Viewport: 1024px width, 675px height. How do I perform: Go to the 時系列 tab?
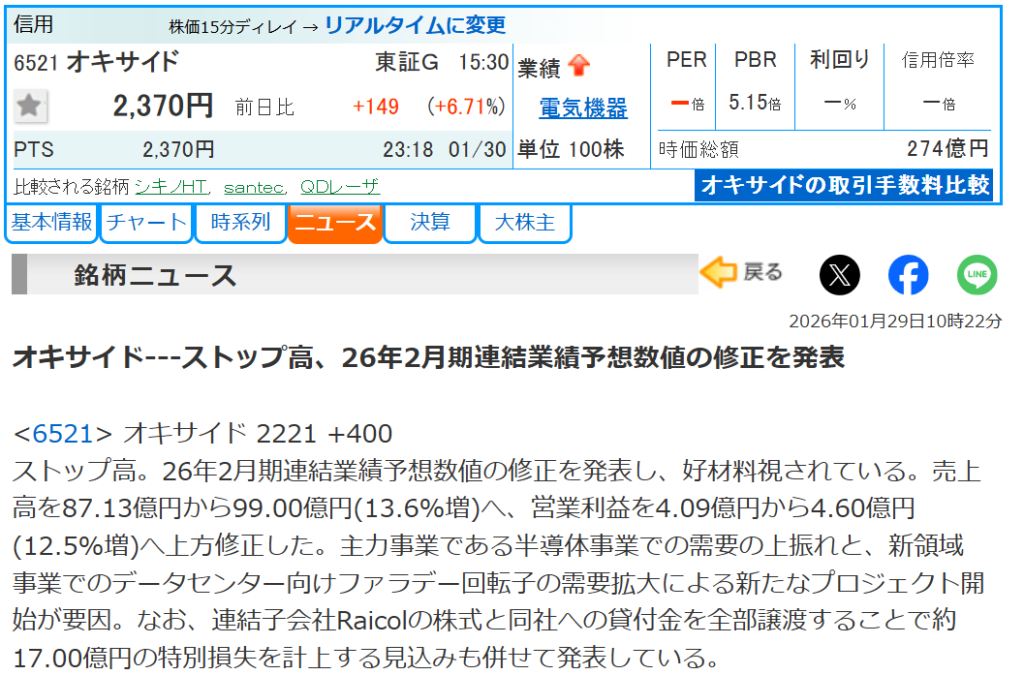coord(240,222)
